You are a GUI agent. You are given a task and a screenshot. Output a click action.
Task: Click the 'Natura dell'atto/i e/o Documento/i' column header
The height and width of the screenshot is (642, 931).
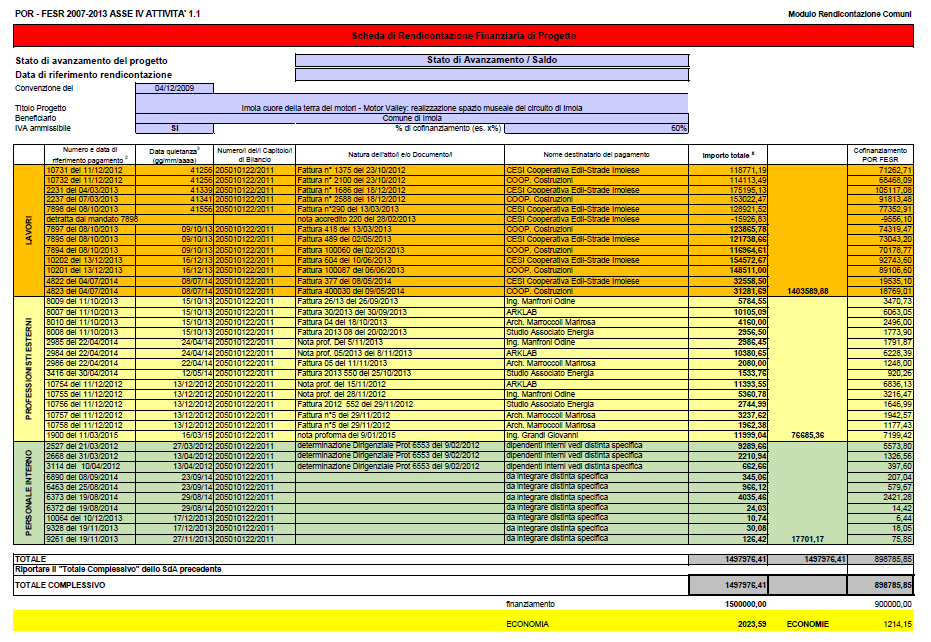[400, 154]
